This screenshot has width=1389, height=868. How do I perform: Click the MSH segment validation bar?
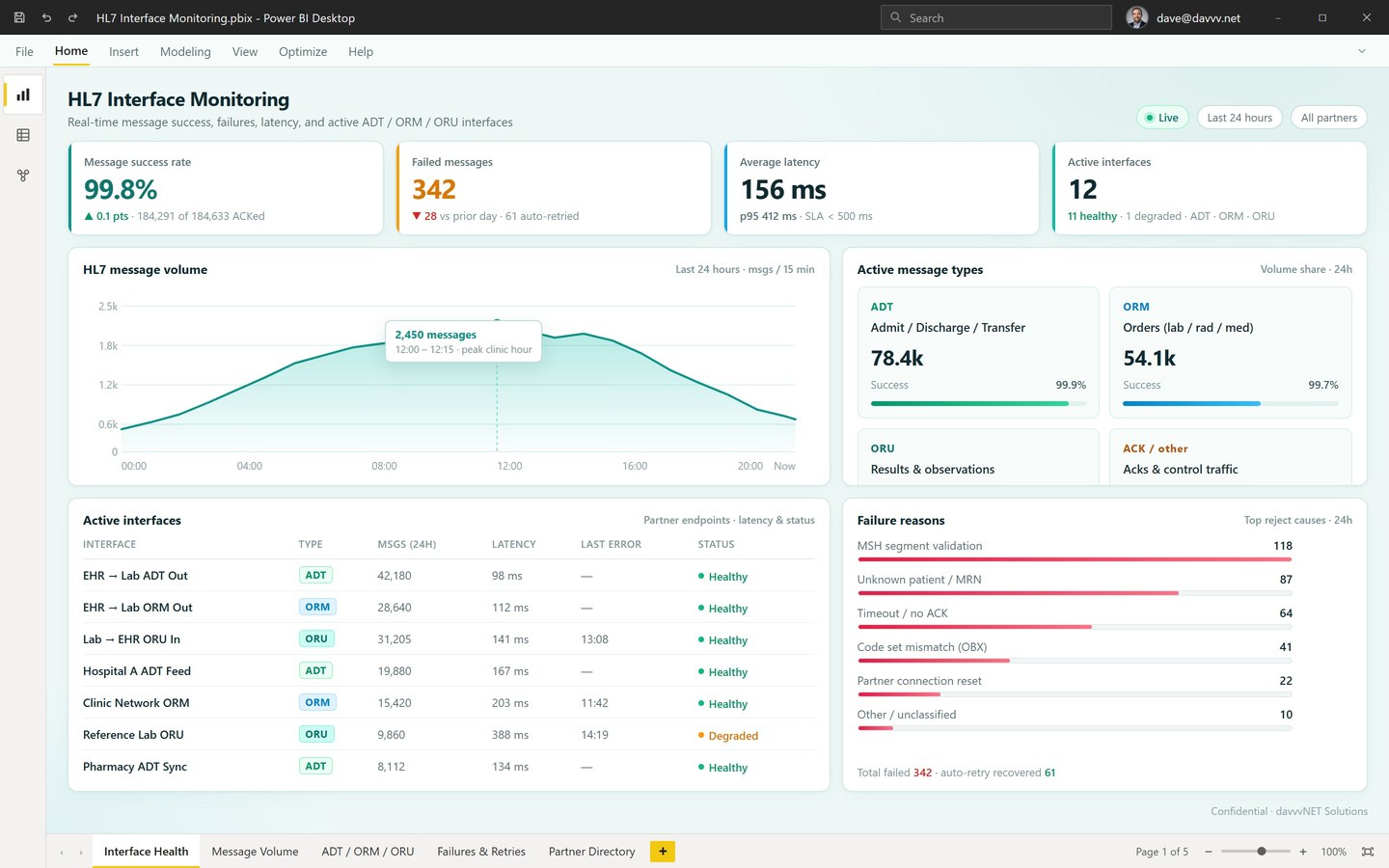[1075, 558]
